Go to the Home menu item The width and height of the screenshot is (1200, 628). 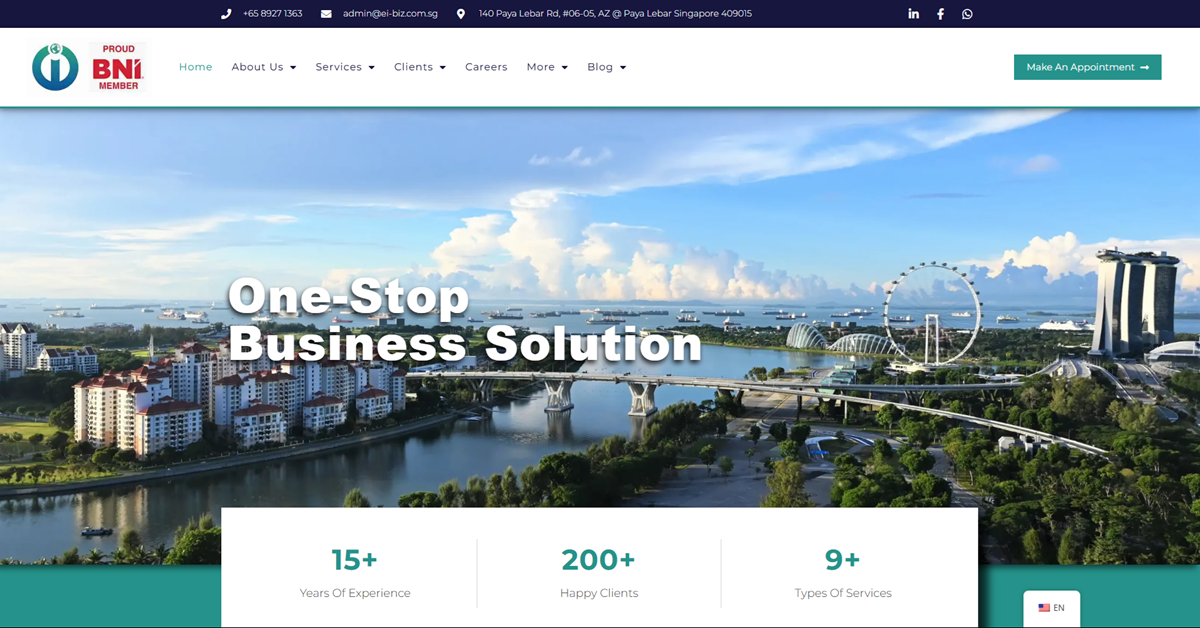pyautogui.click(x=196, y=67)
